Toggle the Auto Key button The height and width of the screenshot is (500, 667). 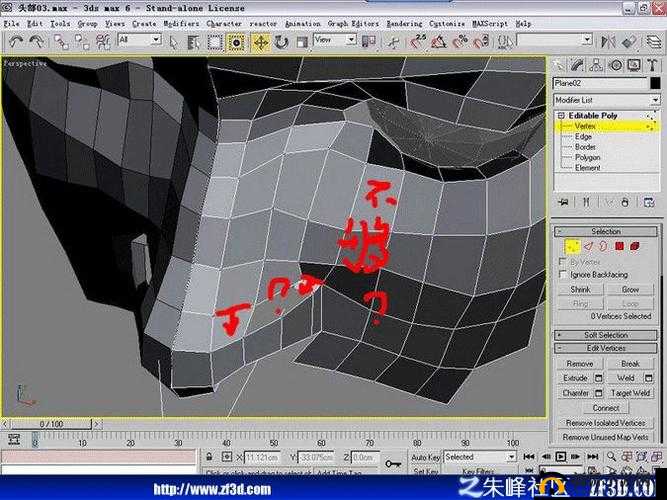tap(425, 457)
